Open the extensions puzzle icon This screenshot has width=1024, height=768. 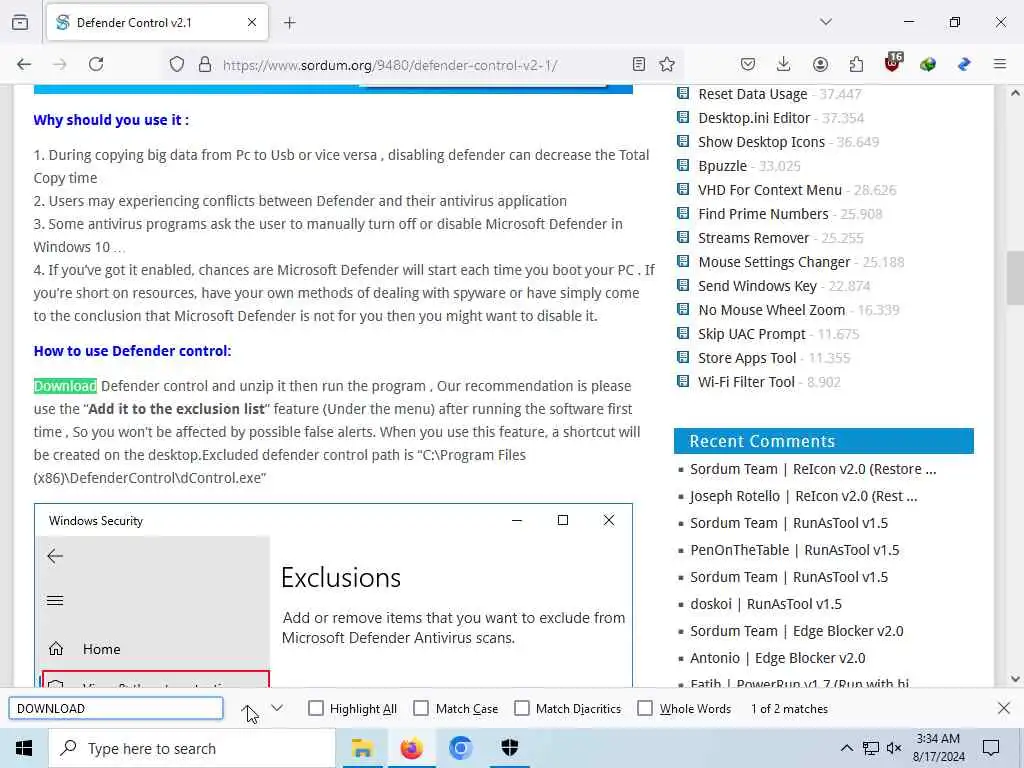coord(856,64)
